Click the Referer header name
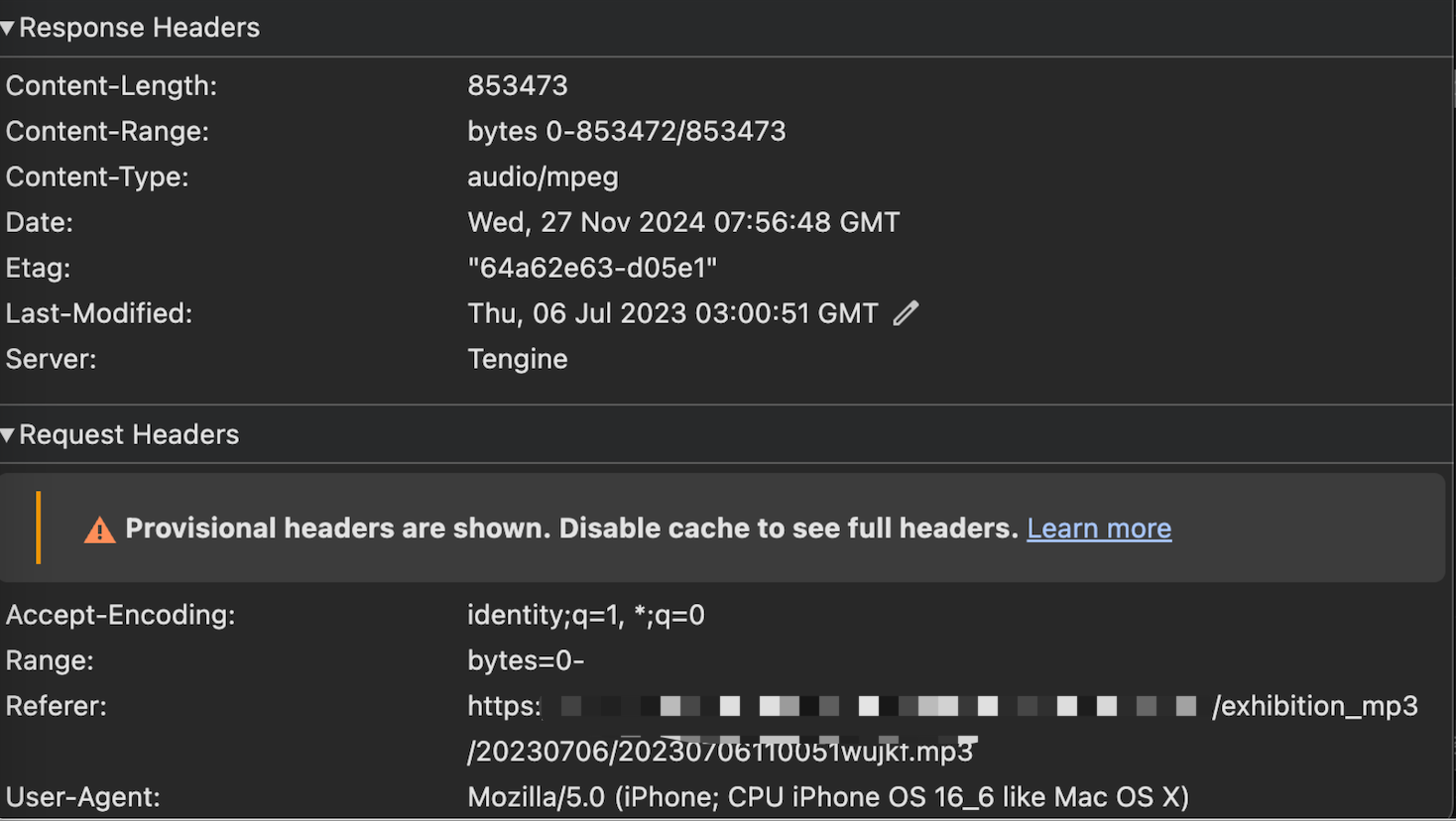1456x821 pixels. [56, 706]
